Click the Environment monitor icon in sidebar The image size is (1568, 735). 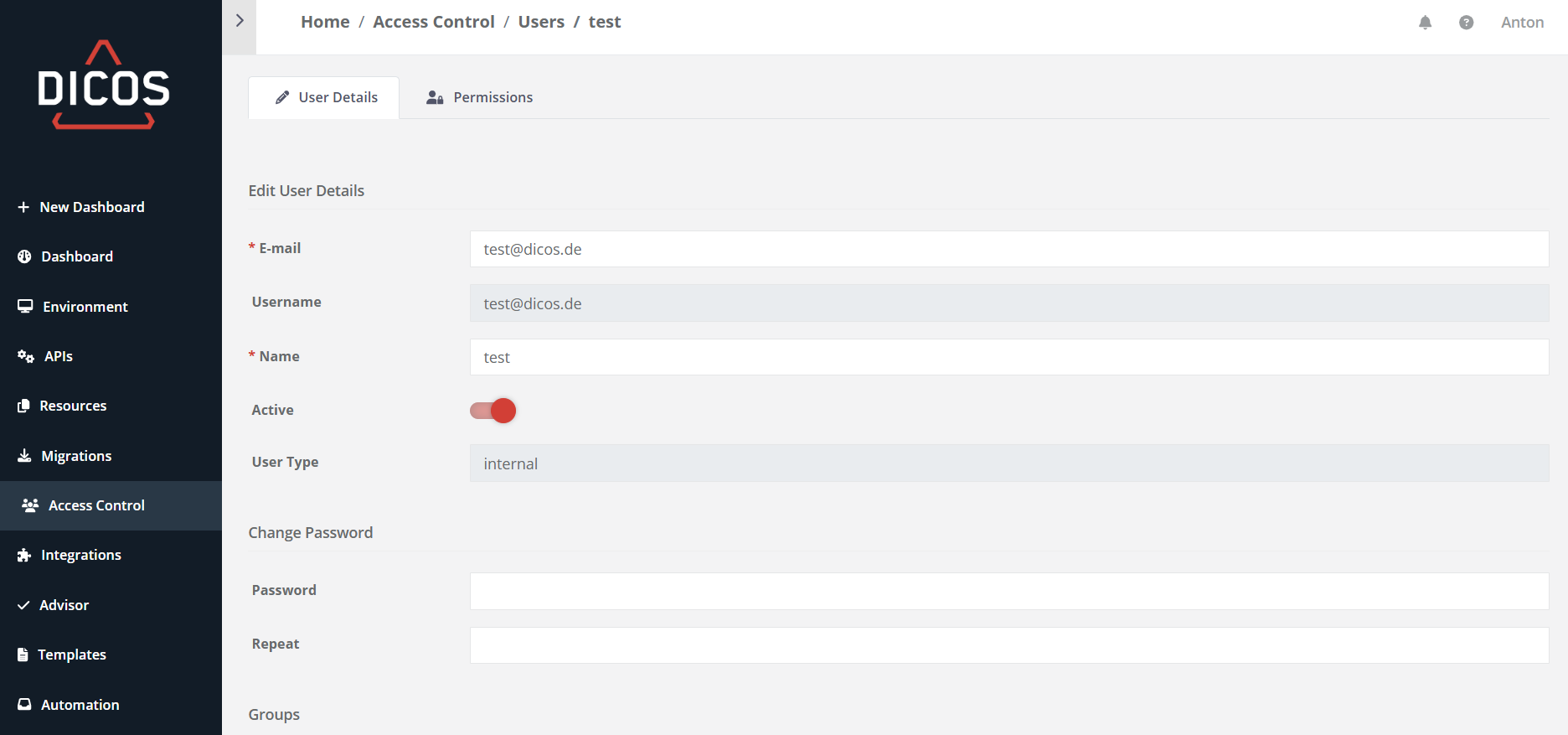[25, 307]
